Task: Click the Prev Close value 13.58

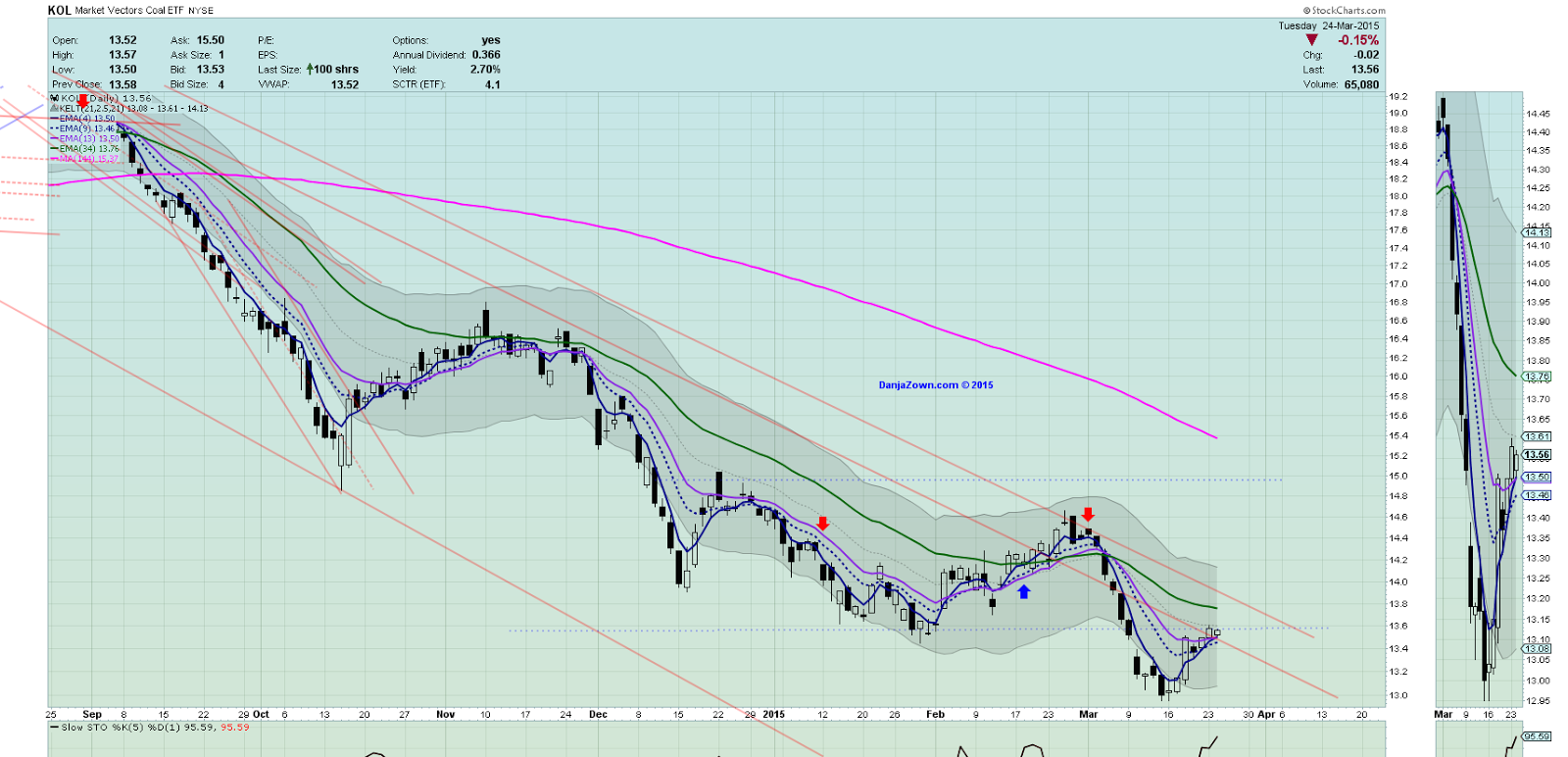Action: 122,84
